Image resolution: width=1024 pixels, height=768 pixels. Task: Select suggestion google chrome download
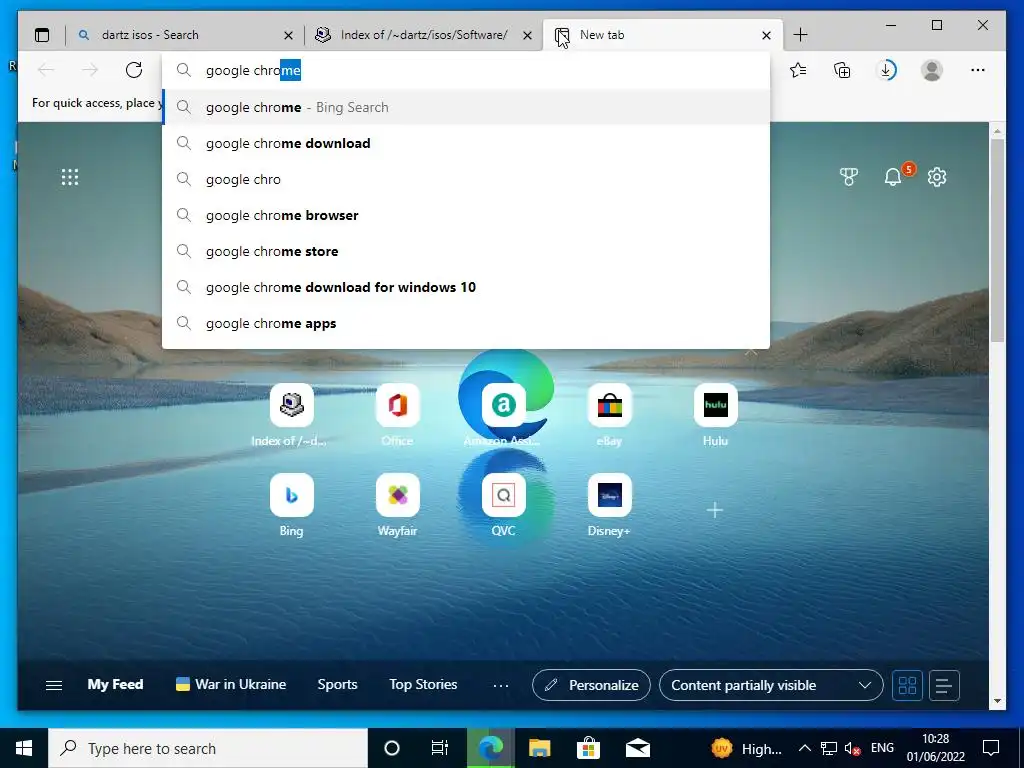click(x=466, y=143)
